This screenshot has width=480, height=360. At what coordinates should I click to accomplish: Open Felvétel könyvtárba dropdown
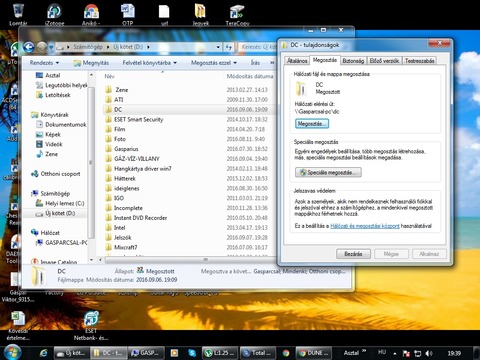pyautogui.click(x=150, y=63)
